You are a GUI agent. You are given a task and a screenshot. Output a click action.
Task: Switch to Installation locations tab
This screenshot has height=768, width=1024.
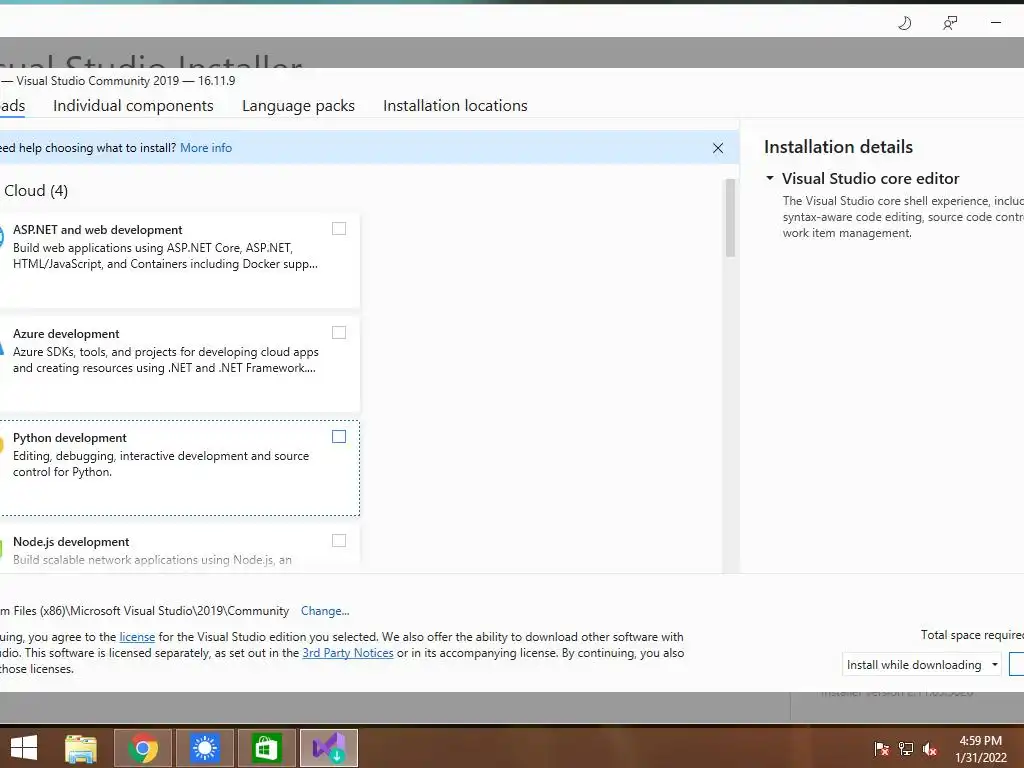[x=455, y=106]
